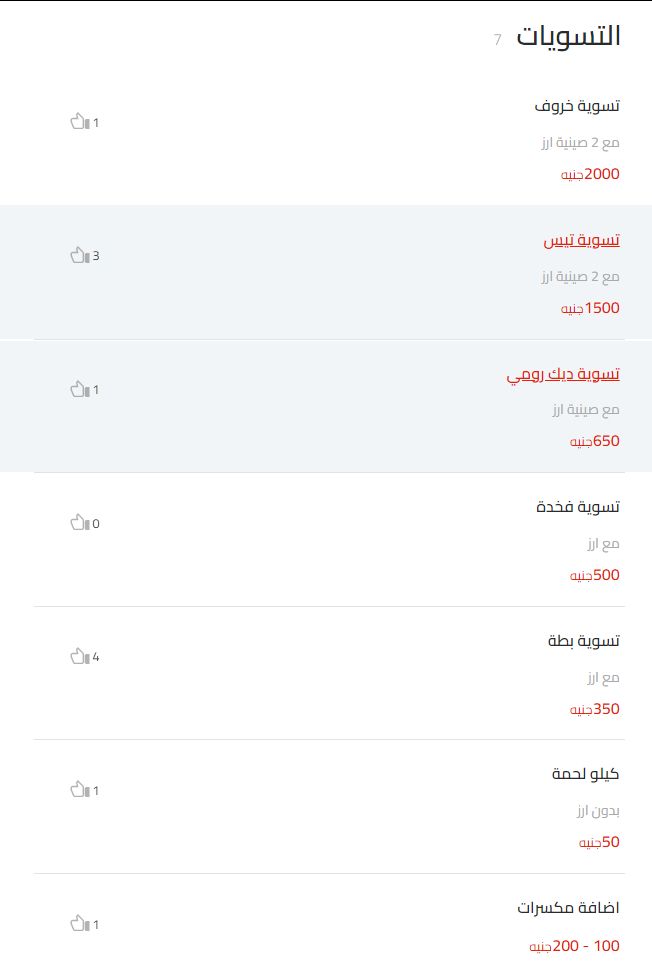Click the like counter showing 3
This screenshot has width=652, height=975.
[x=94, y=254]
